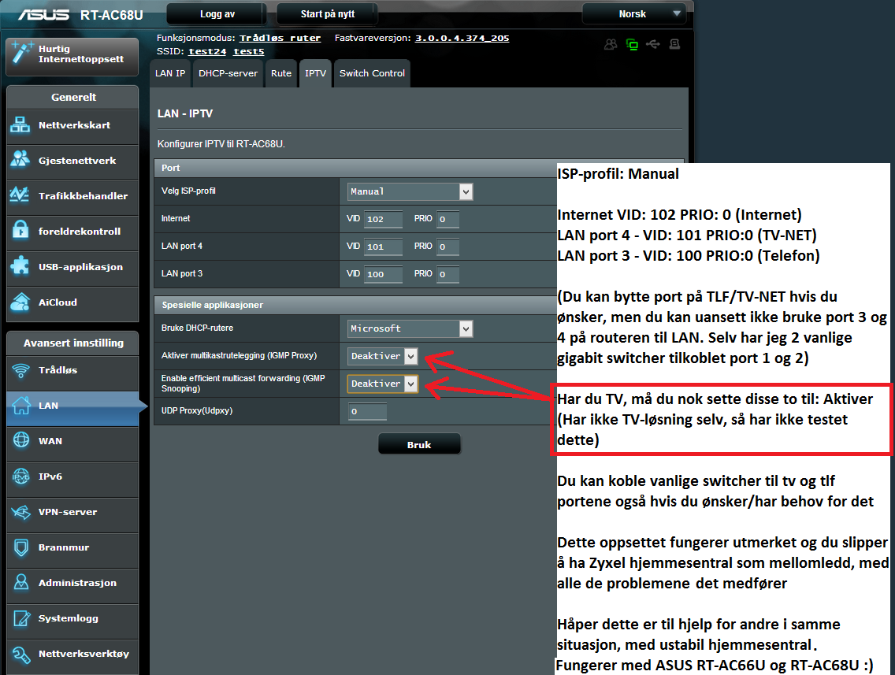This screenshot has height=675, width=895.
Task: Switch to the DHCP-server tab
Action: [x=228, y=74]
